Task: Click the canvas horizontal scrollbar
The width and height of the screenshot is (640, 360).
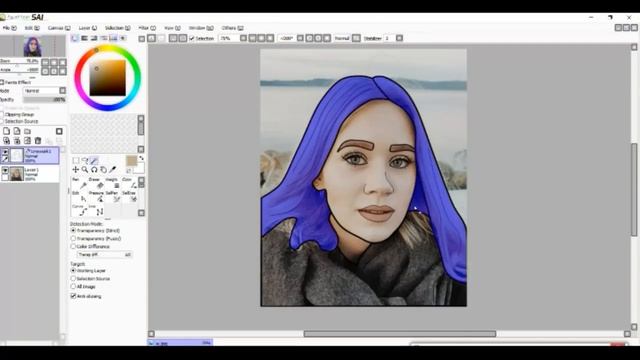Action: tap(400, 334)
